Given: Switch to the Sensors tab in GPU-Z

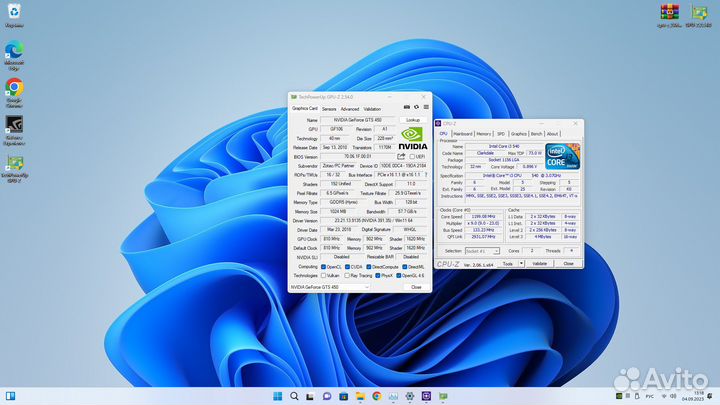Looking at the screenshot, I should (x=329, y=109).
